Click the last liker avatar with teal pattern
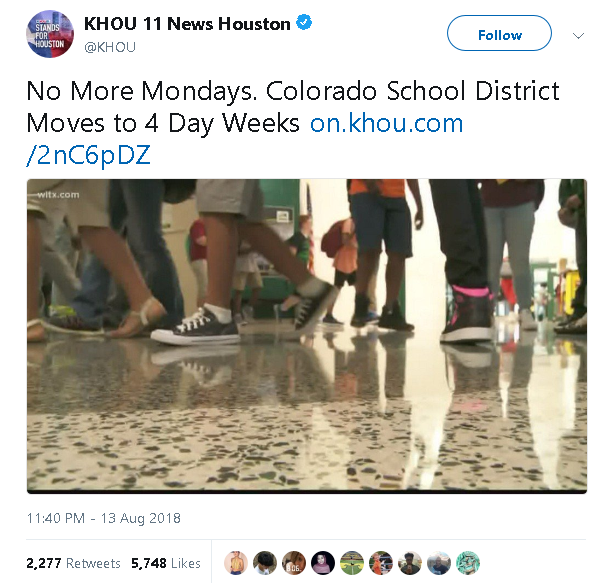The height and width of the screenshot is (583, 611). pos(468,563)
